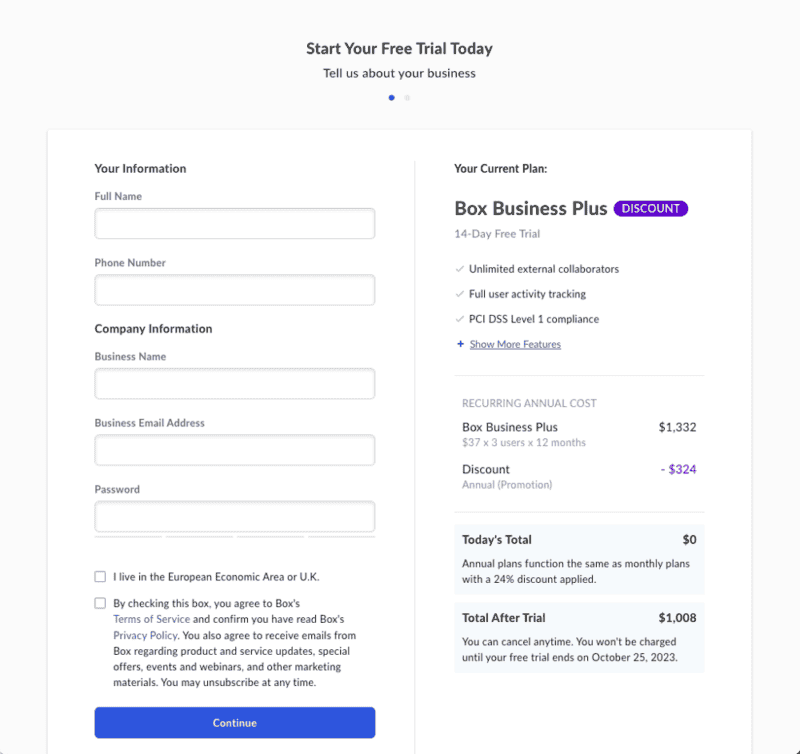The image size is (800, 754).
Task: Click the purple DISCOUNT badge
Action: click(x=650, y=208)
